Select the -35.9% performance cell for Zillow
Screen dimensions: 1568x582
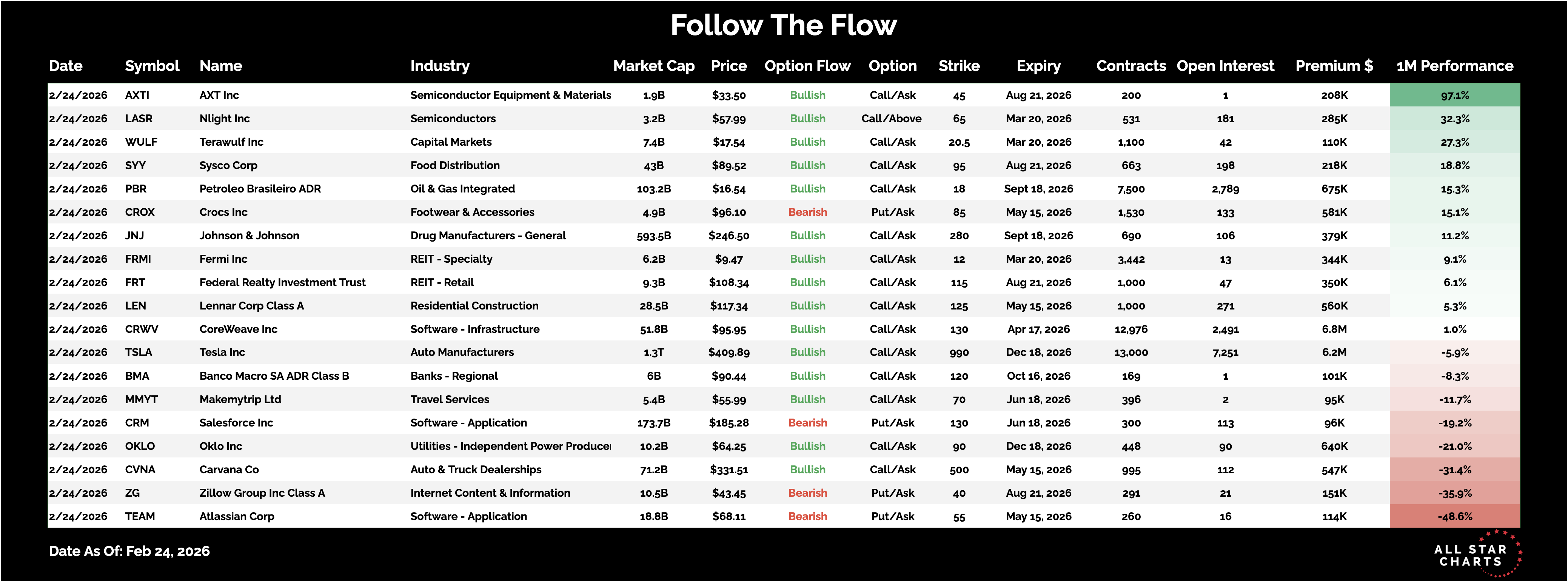point(1454,493)
